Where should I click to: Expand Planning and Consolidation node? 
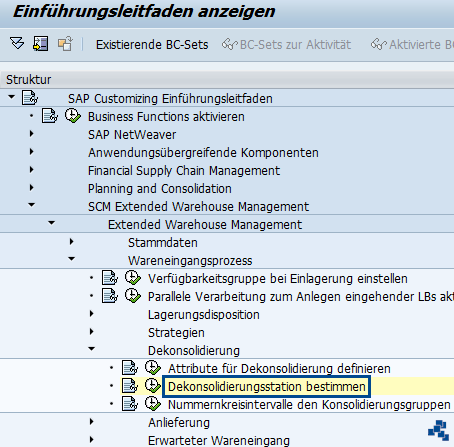pos(32,188)
